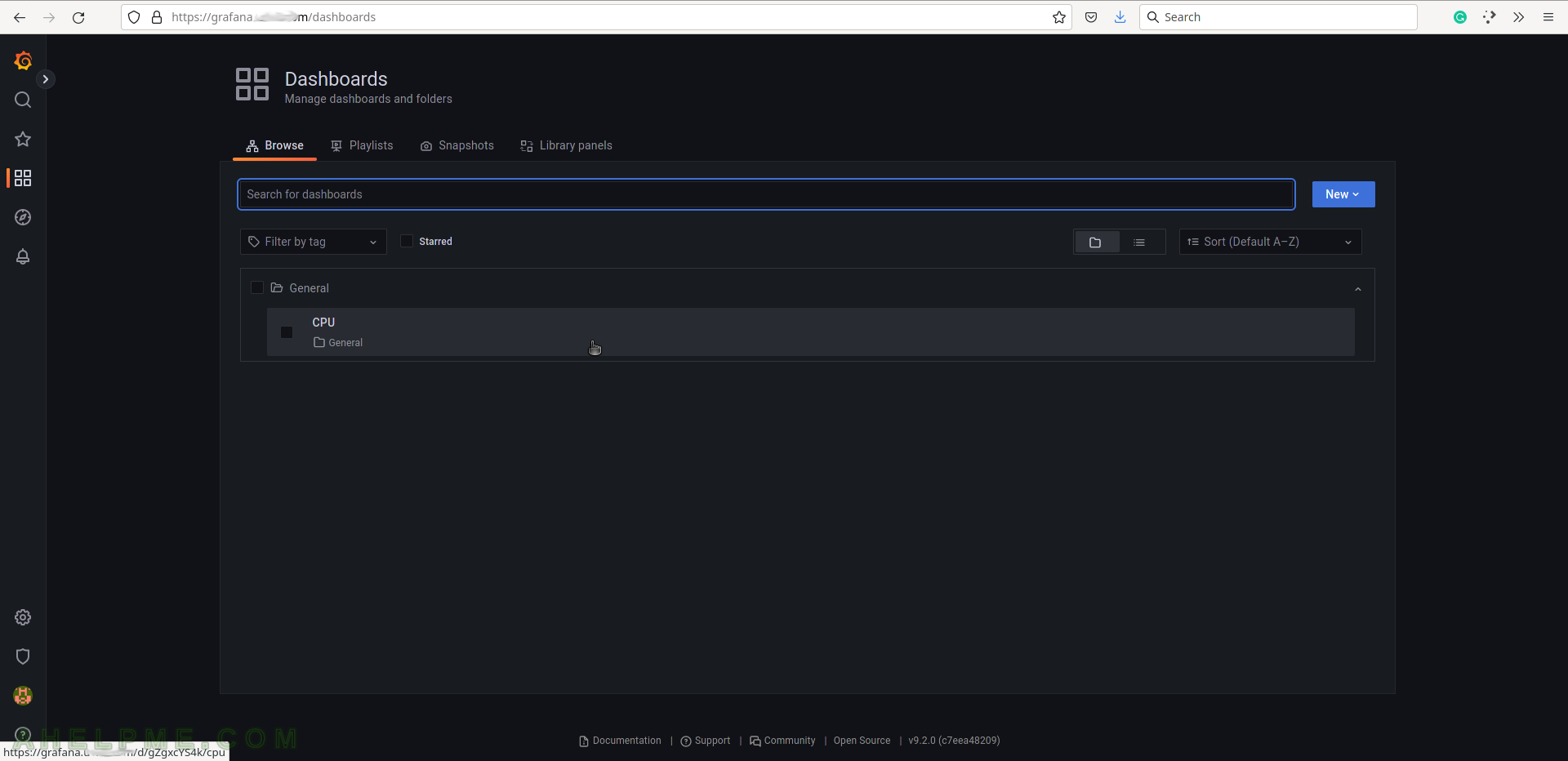Tick the General folder checkbox
This screenshot has width=1568, height=761.
pyautogui.click(x=256, y=287)
